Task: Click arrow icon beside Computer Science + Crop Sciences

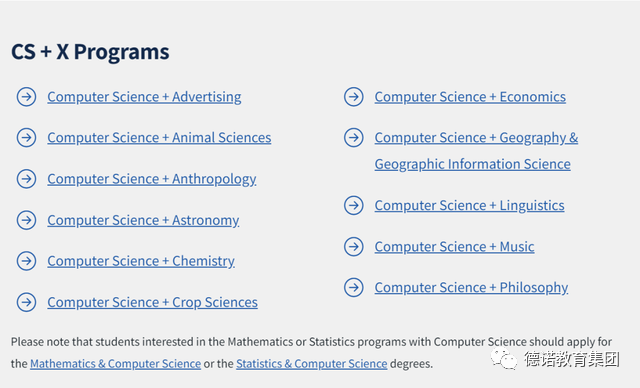Action: pos(27,302)
